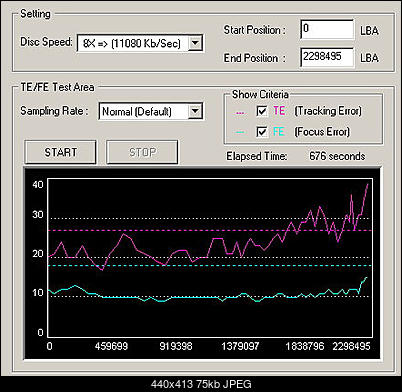402x392 pixels.
Task: Click the y-axis label 10
Action: 38,293
